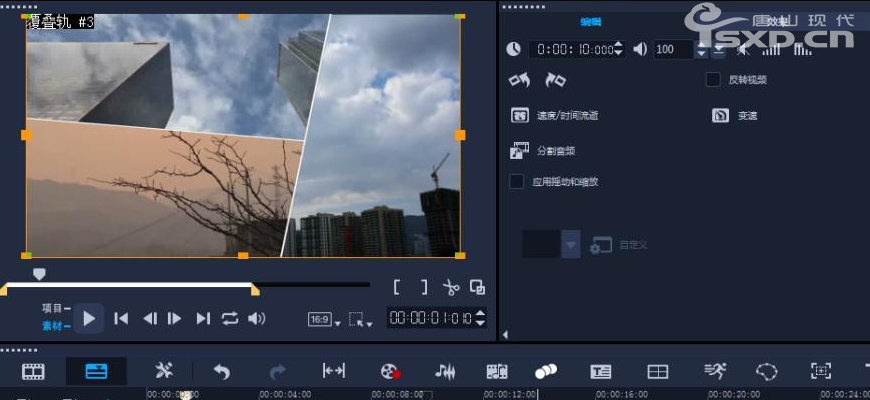
Task: Open the Edit (编辑) tab
Action: click(x=591, y=22)
